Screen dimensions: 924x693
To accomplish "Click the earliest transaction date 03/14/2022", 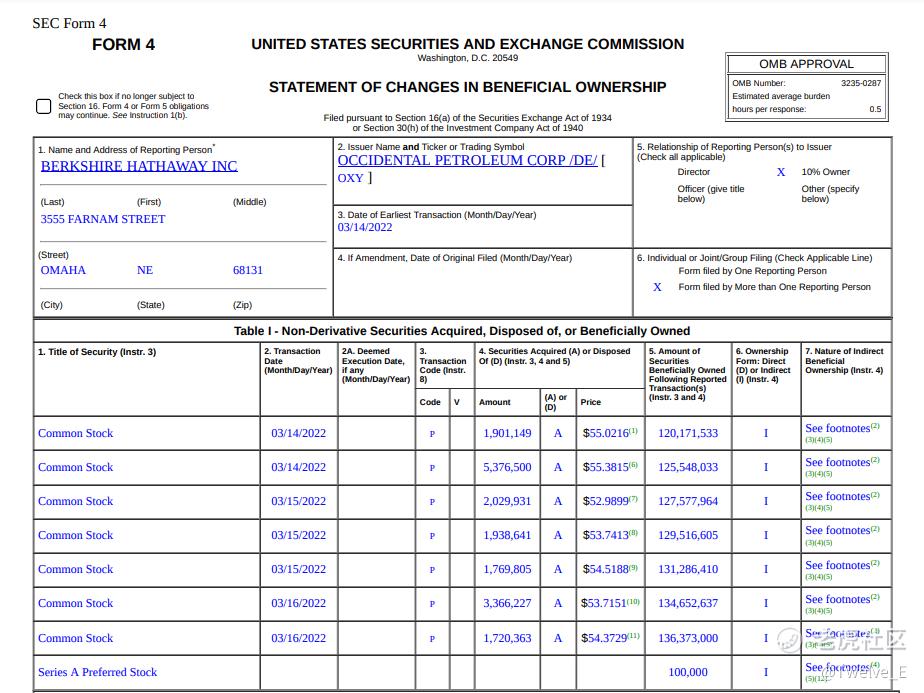I will (365, 227).
